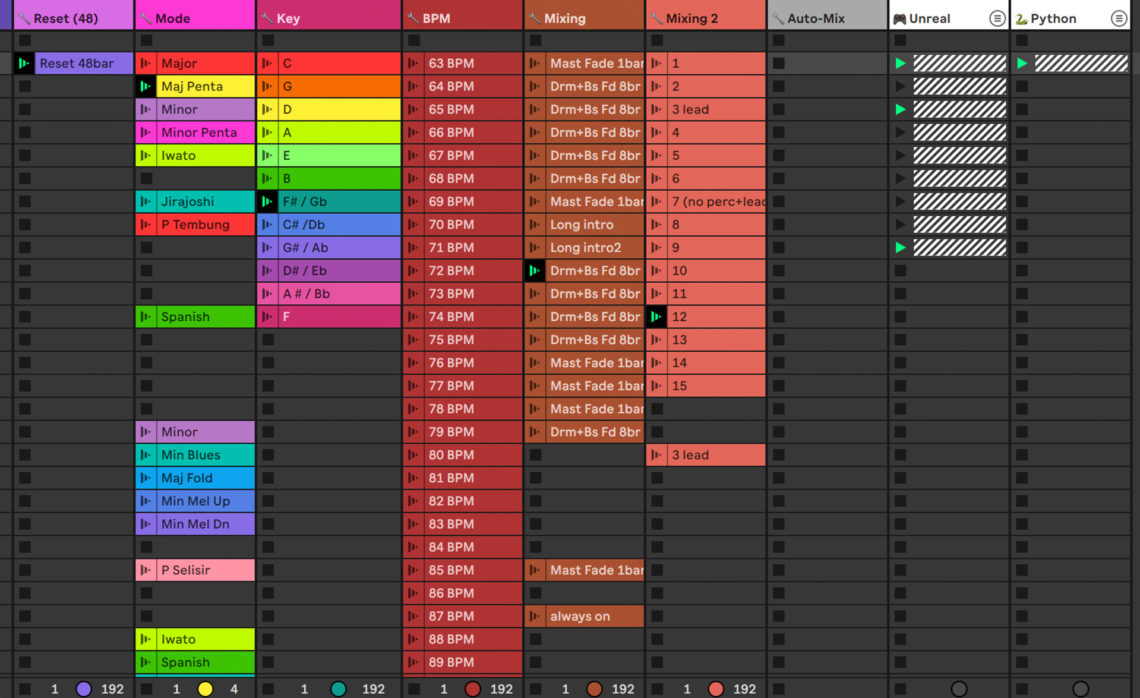Click the green launch arrow on the 3 lead row of Unreal
This screenshot has height=698, width=1140.
pyautogui.click(x=900, y=108)
